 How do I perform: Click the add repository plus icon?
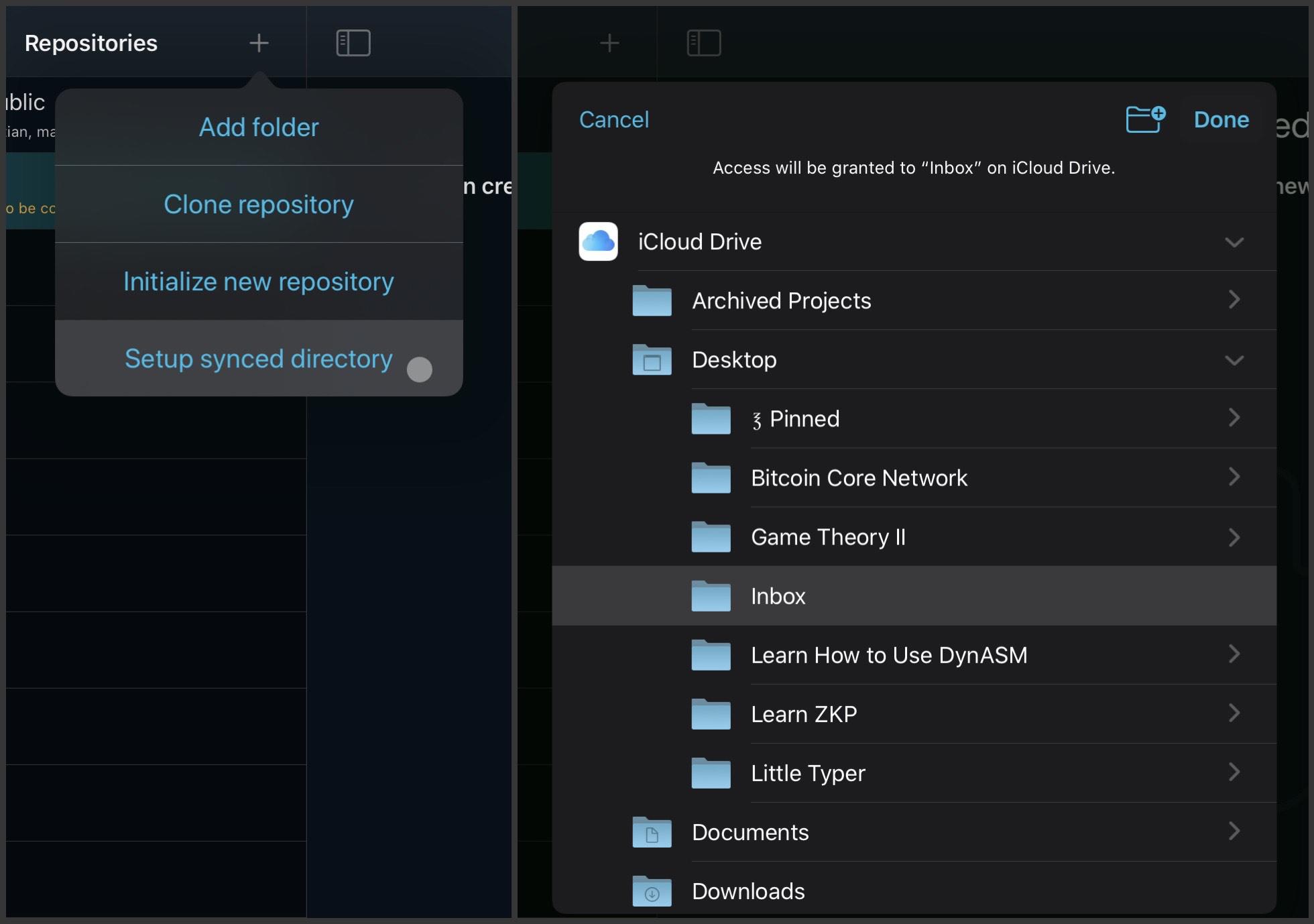tap(258, 43)
